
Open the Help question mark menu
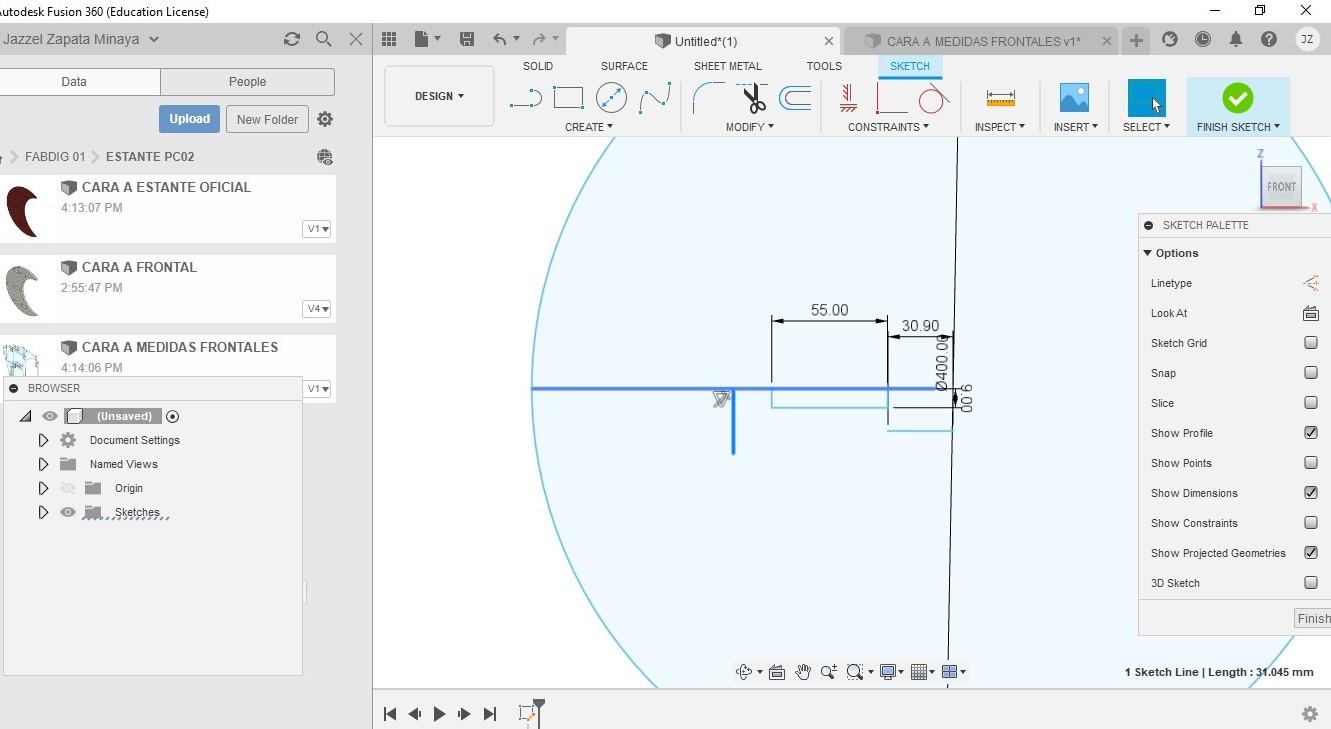pos(1269,39)
